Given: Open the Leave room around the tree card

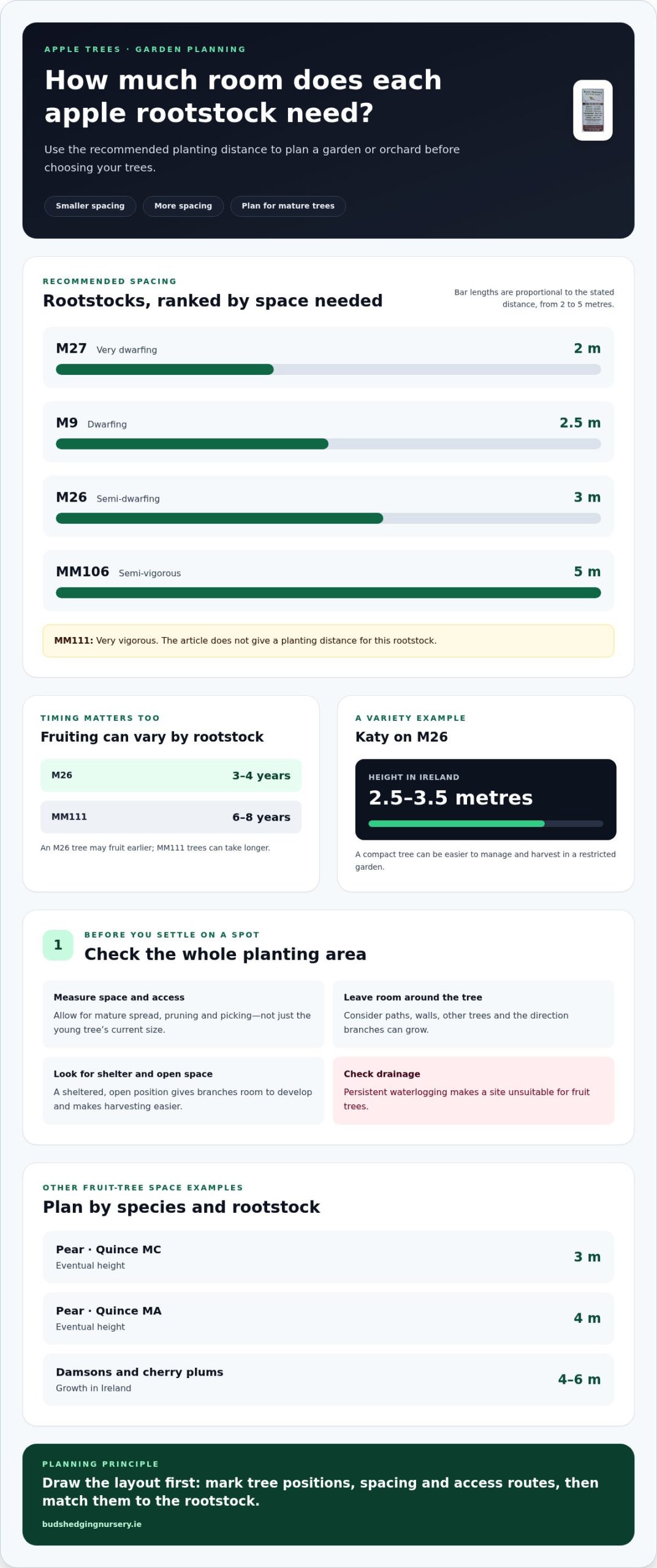Looking at the screenshot, I should coord(474,1014).
